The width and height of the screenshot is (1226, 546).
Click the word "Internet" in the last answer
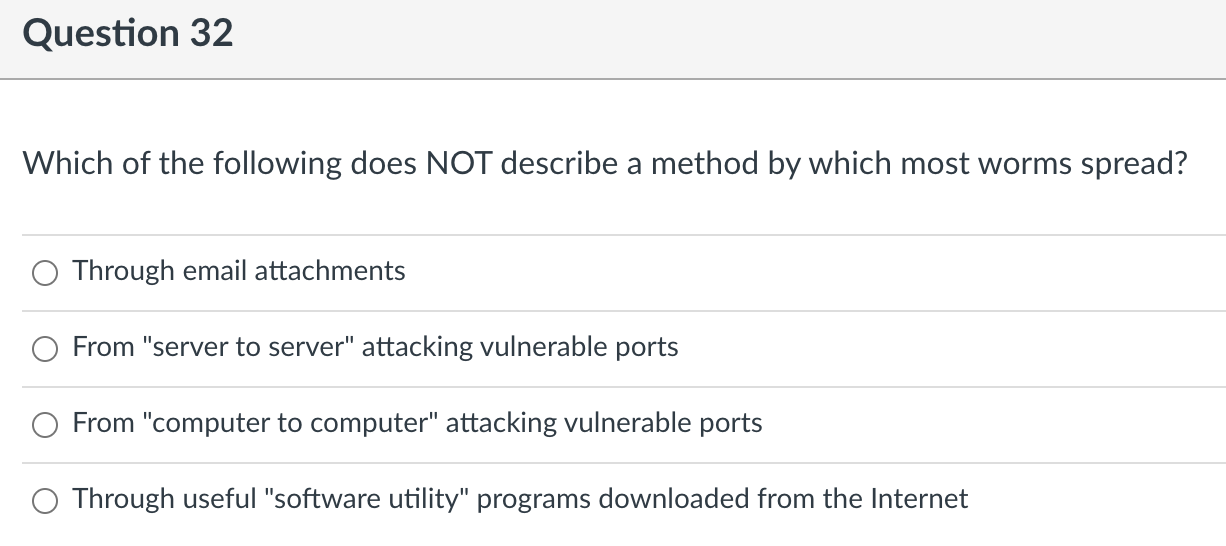(920, 498)
